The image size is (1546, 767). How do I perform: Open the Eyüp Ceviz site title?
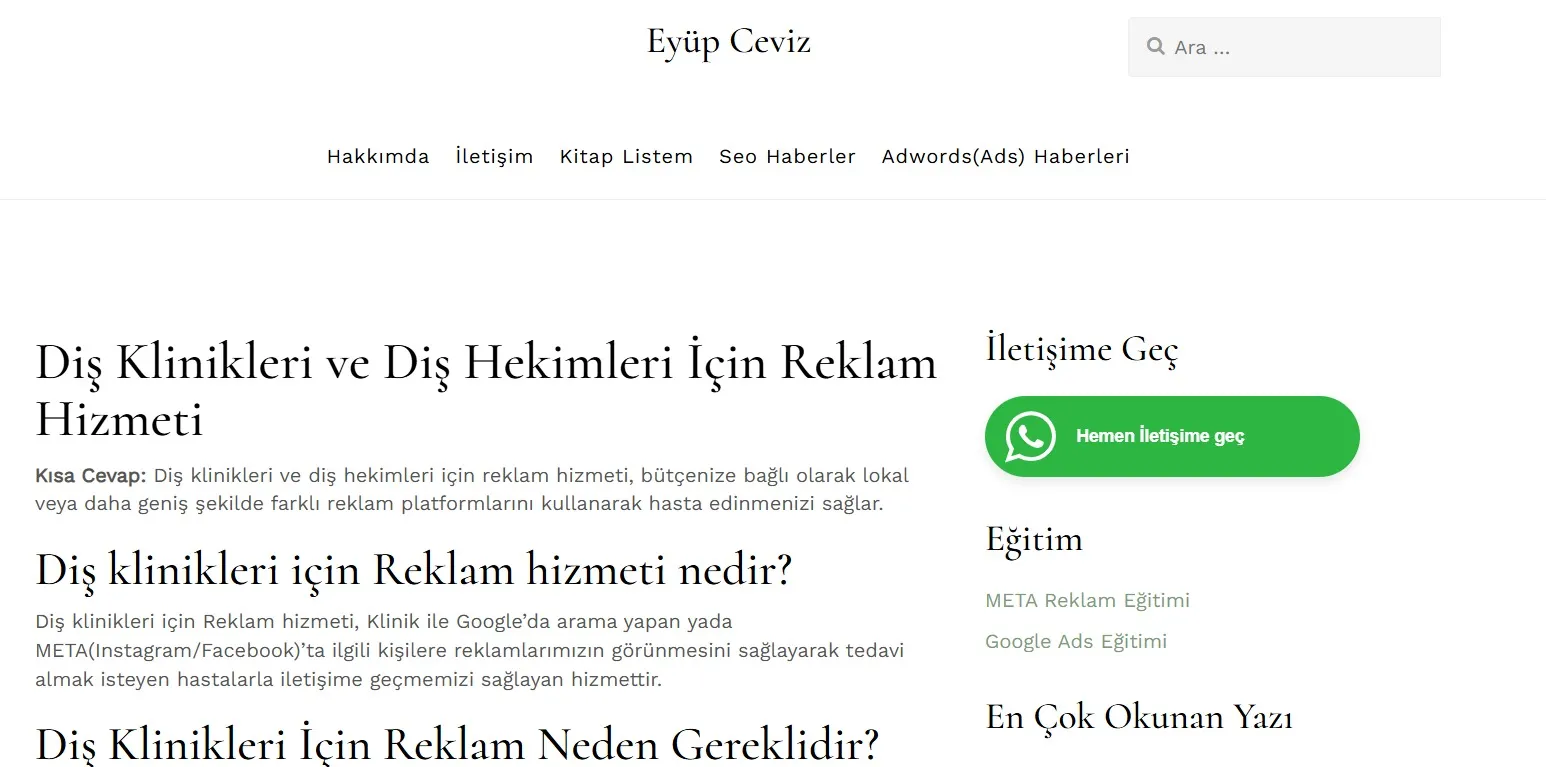click(x=728, y=42)
